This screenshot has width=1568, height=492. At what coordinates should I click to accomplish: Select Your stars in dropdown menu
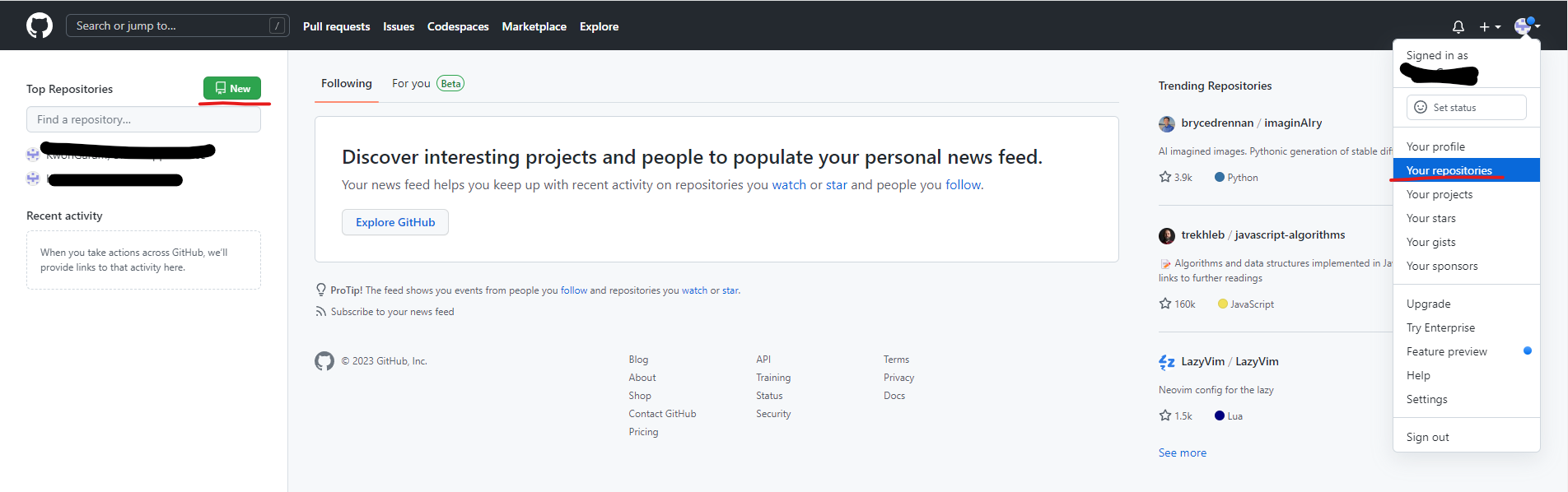[1467, 218]
